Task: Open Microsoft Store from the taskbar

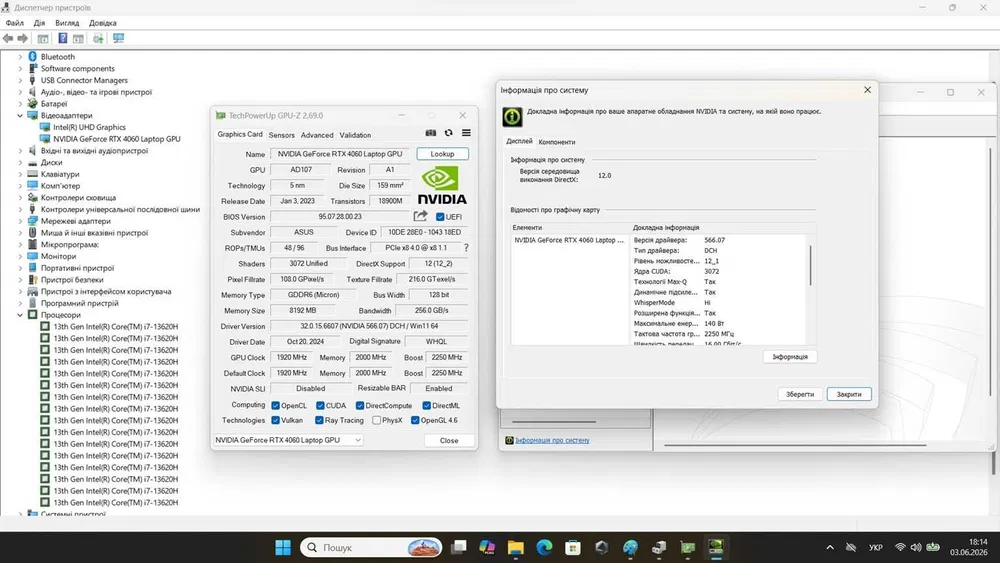Action: [573, 547]
